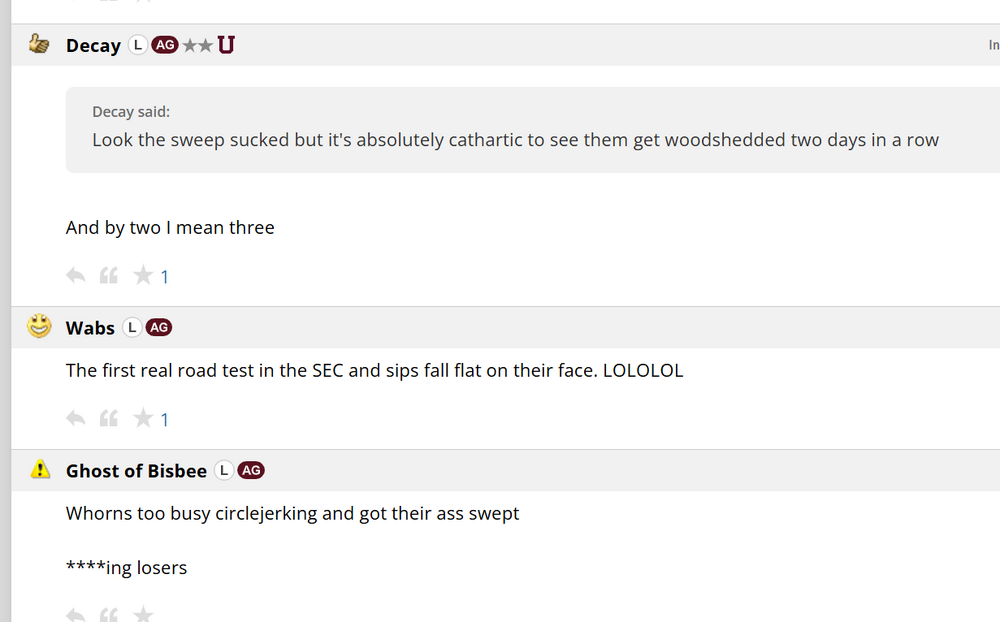Viewport: 1000px width, 622px height.
Task: Open Decay's user profile
Action: click(x=93, y=46)
